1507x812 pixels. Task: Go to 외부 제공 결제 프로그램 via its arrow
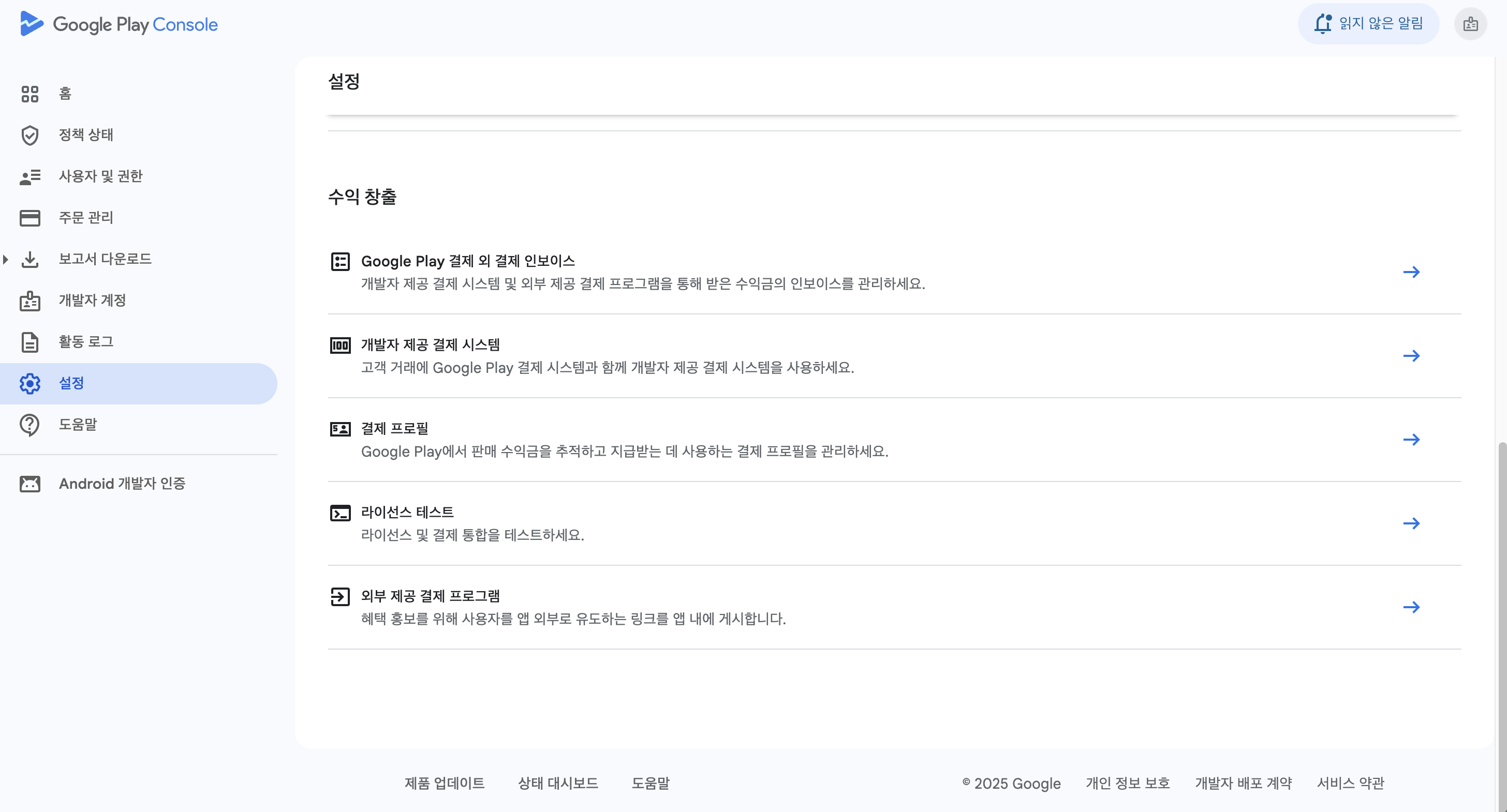coord(1411,607)
